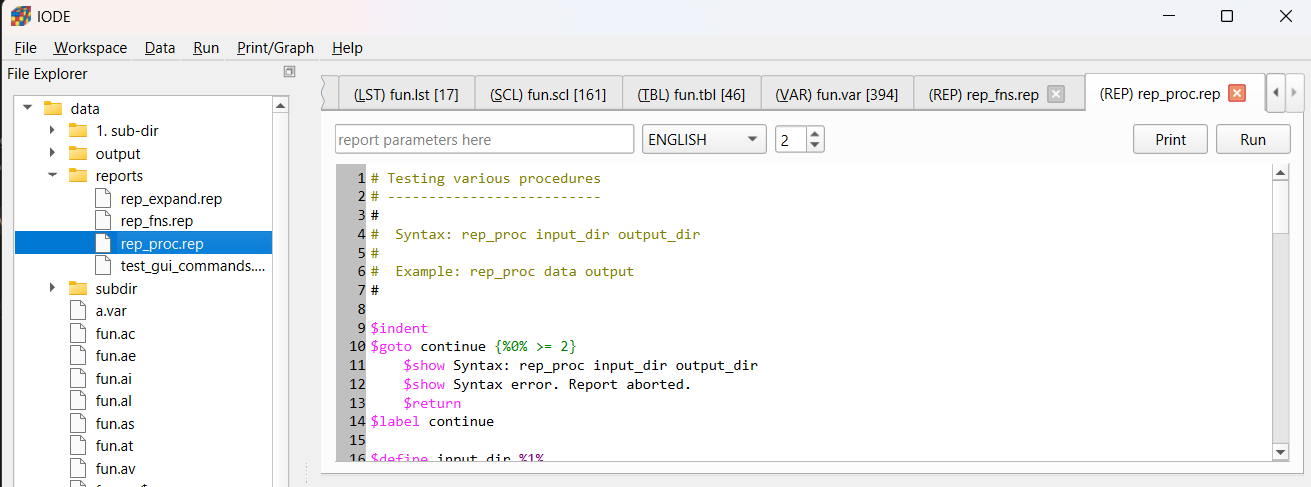Click the report parameters input field
The width and height of the screenshot is (1311, 487).
pos(484,140)
